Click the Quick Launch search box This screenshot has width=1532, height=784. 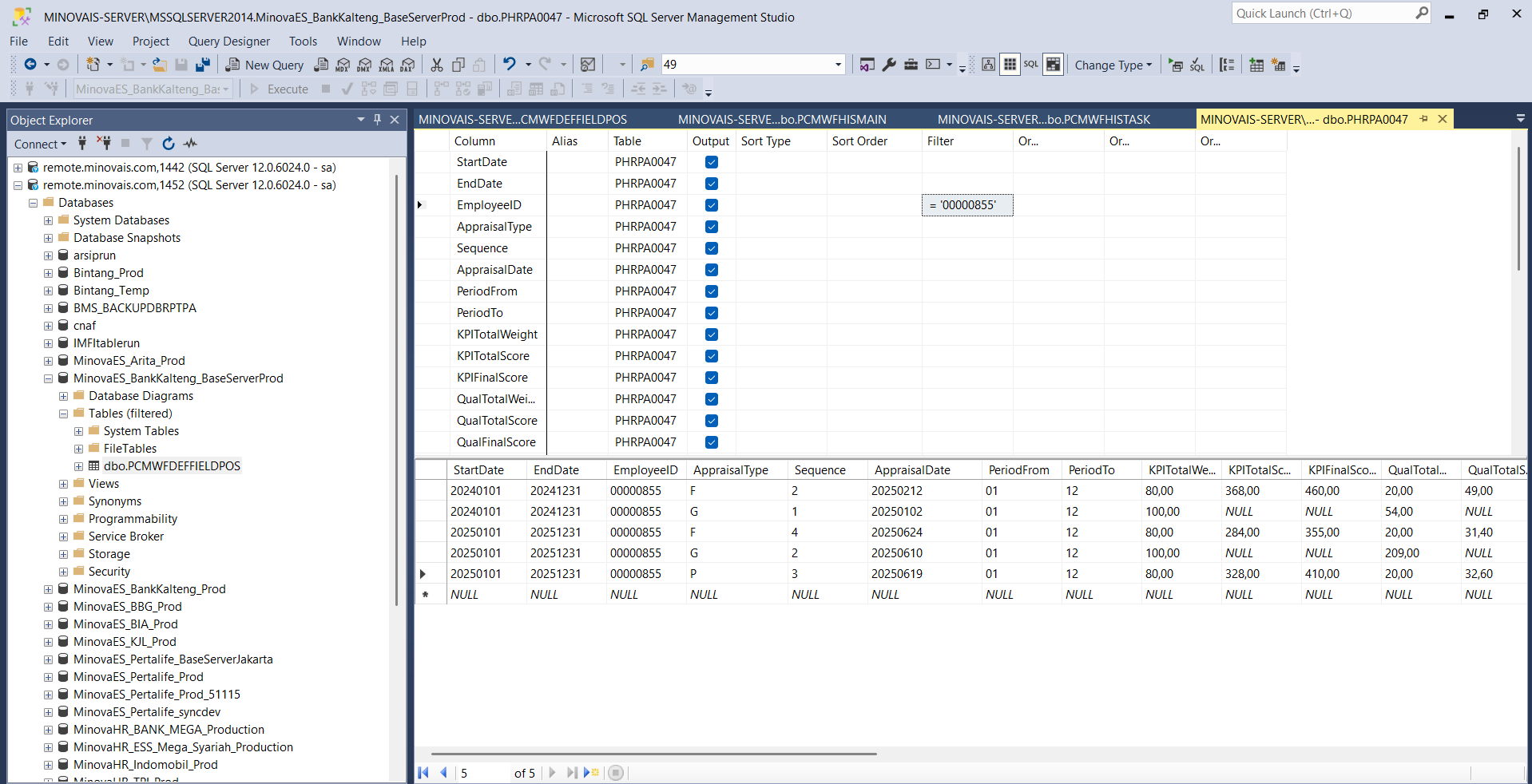[x=1332, y=14]
